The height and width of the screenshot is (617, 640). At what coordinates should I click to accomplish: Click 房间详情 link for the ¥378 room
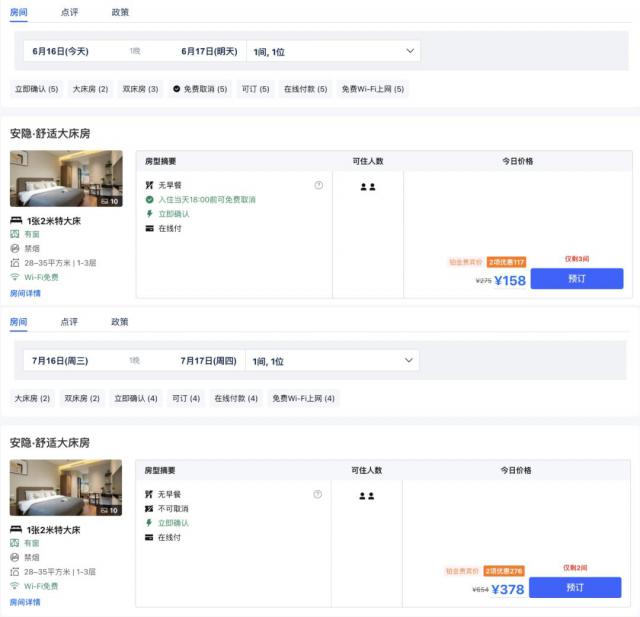tap(25, 602)
